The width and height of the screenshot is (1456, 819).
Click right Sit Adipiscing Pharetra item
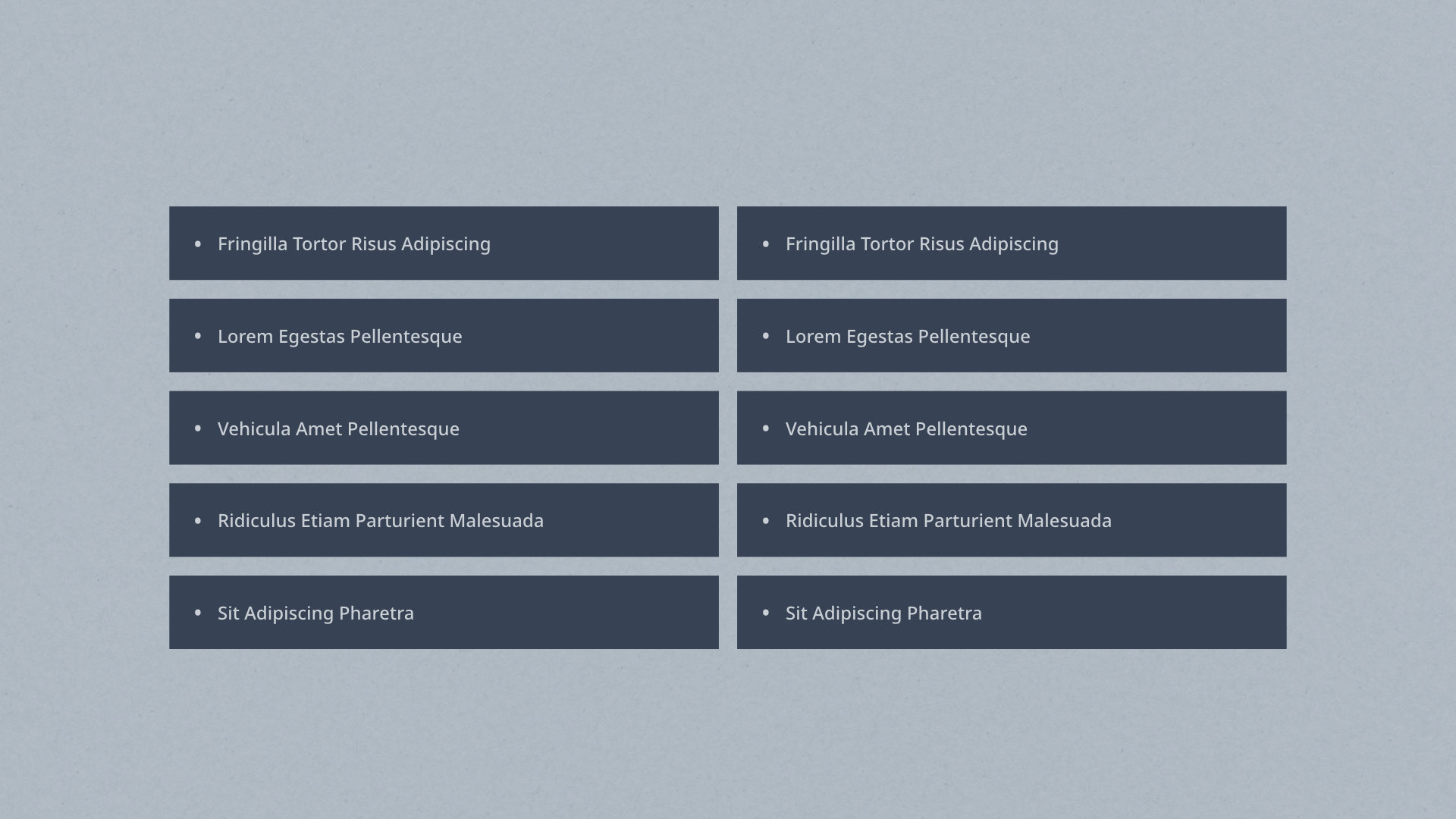point(1012,613)
